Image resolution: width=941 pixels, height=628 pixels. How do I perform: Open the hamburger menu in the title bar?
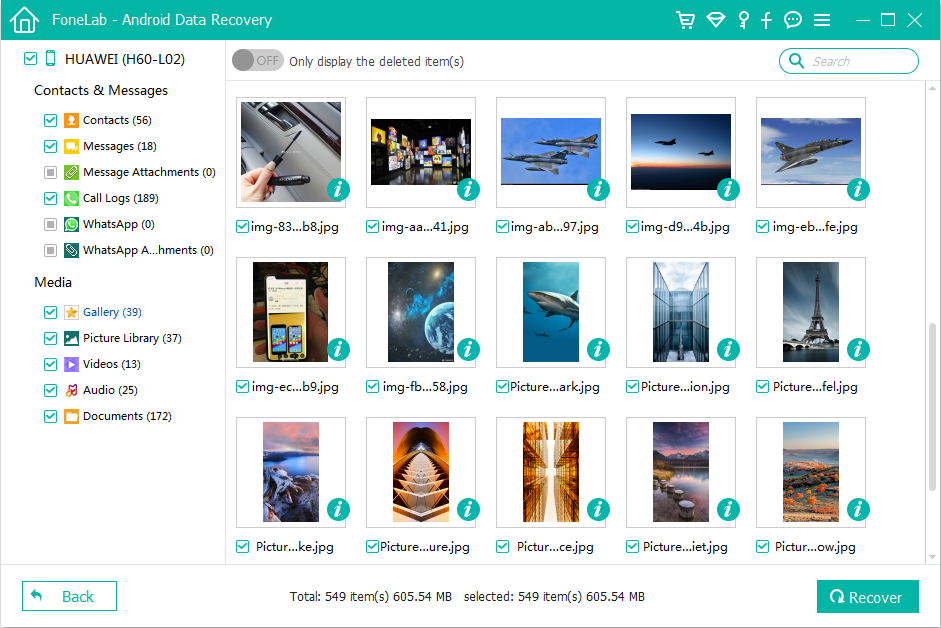tap(820, 19)
